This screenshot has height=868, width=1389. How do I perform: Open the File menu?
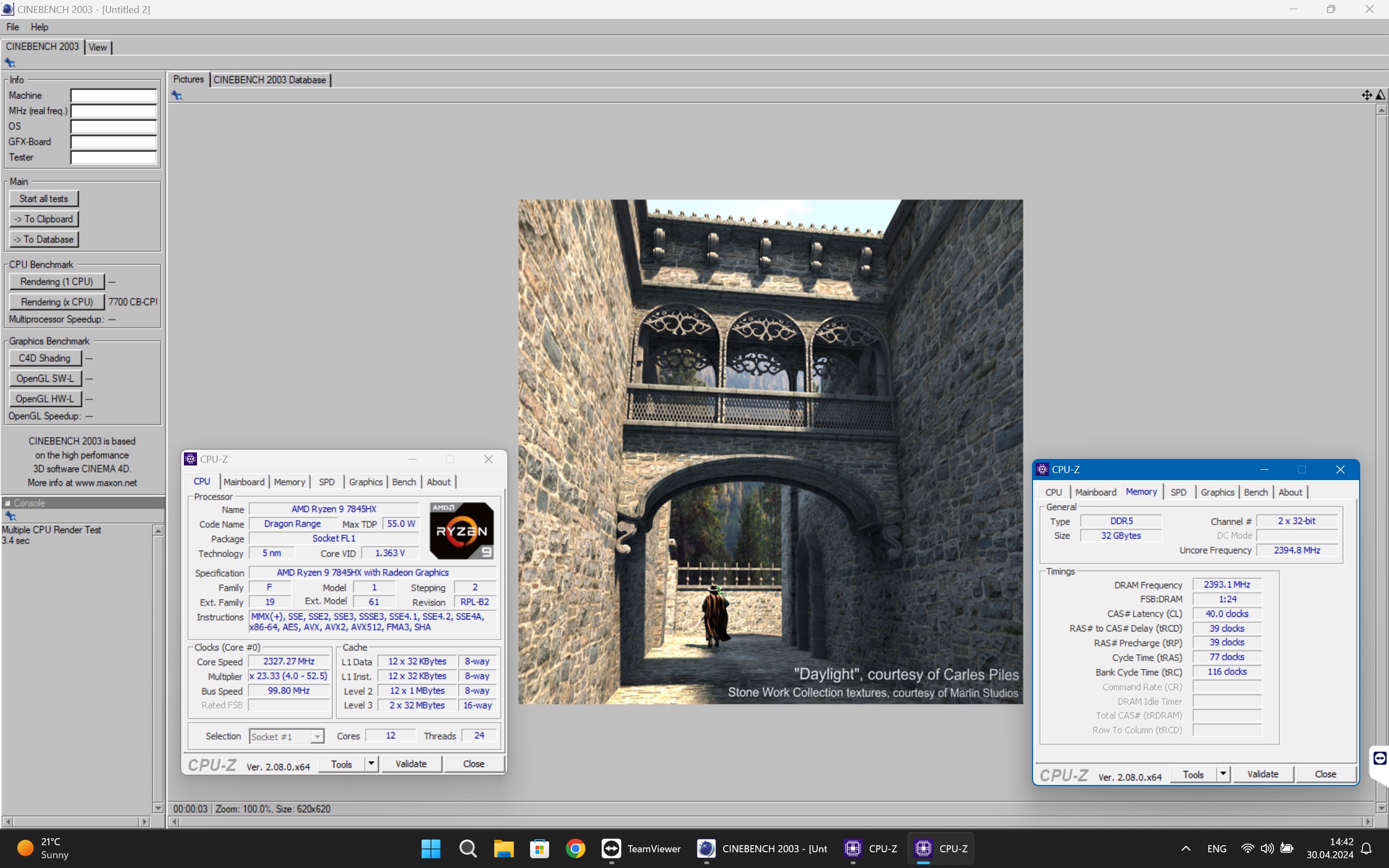(x=12, y=27)
